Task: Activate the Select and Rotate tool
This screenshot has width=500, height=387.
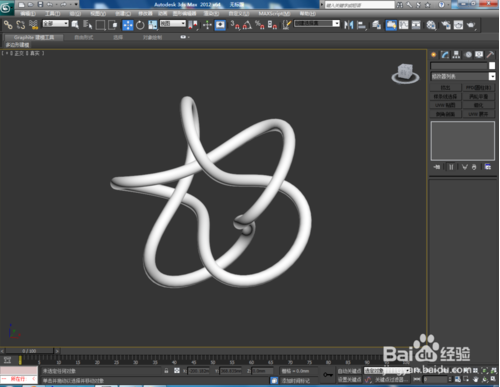Action: [x=140, y=25]
